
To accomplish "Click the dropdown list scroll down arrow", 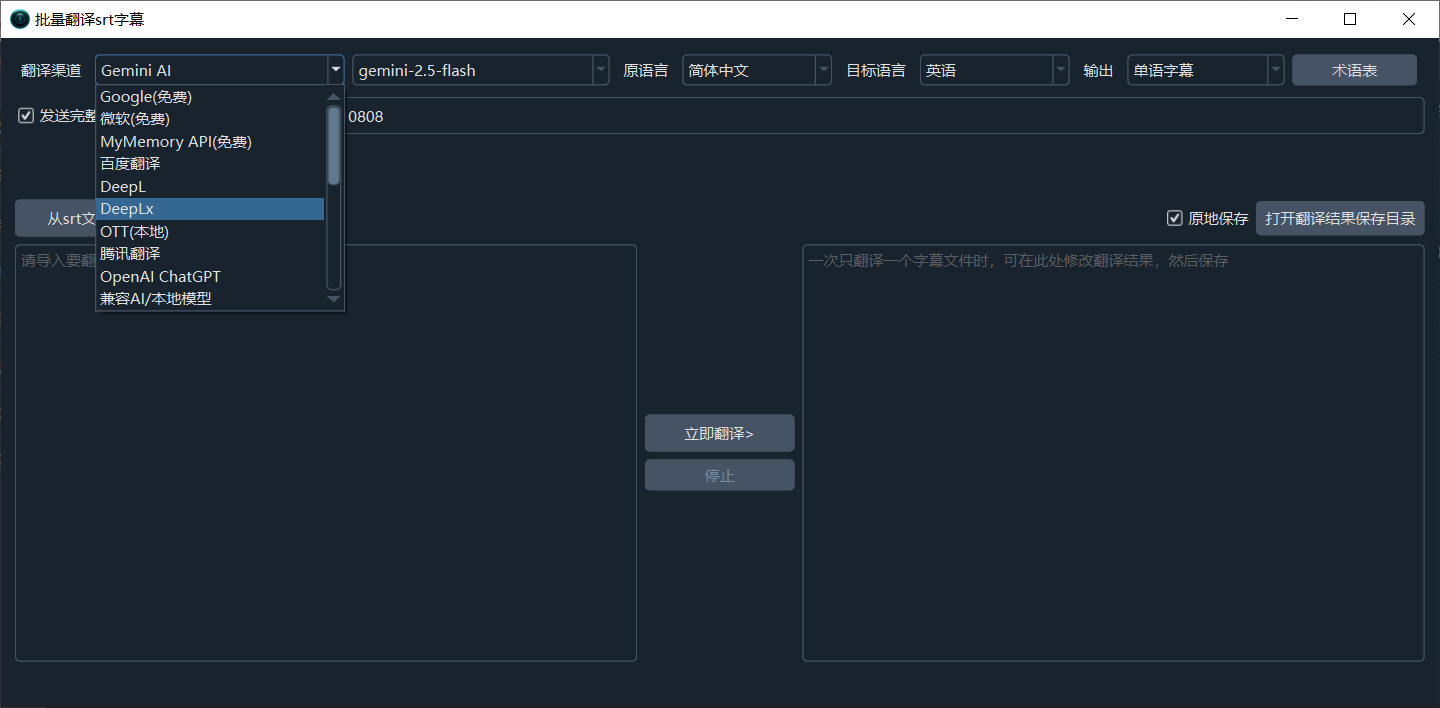I will click(334, 299).
